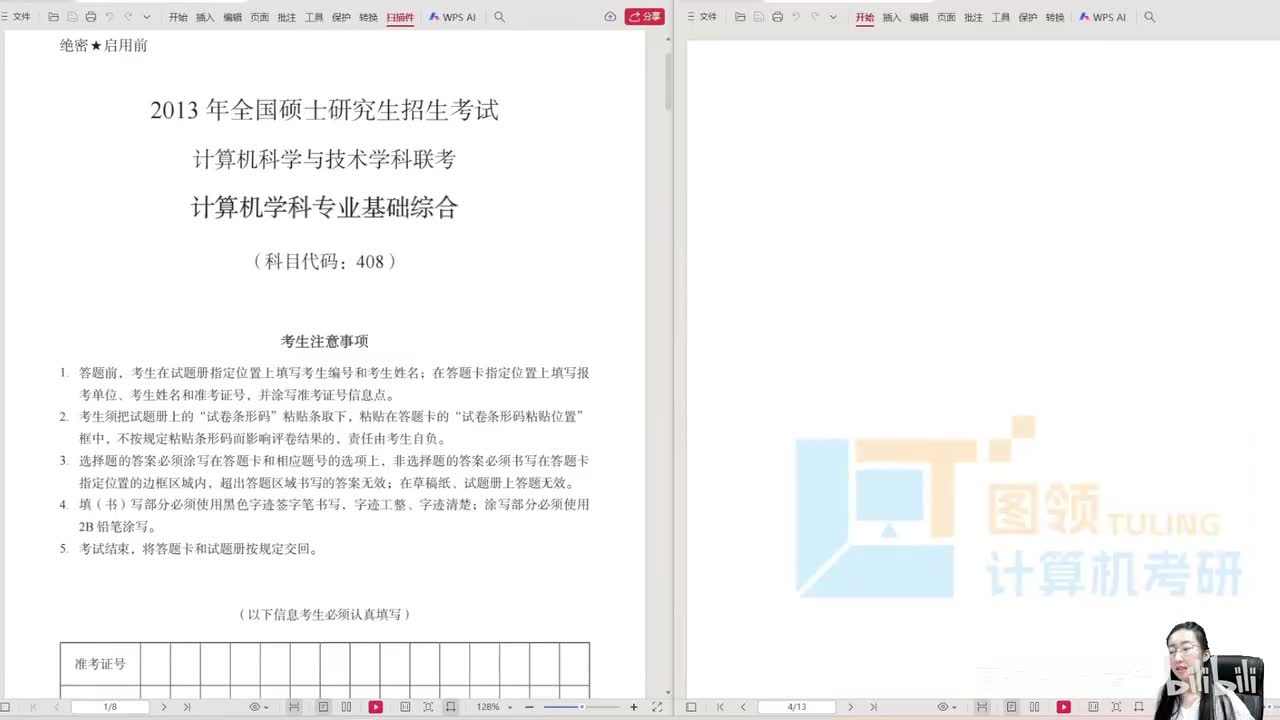Click undo arrow in left window toolbar
Screen dimensions: 1280x720
point(110,17)
